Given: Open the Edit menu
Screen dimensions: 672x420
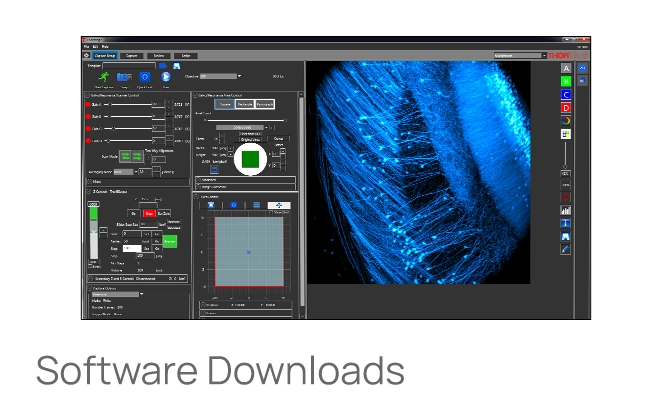Looking at the screenshot, I should tap(96, 46).
